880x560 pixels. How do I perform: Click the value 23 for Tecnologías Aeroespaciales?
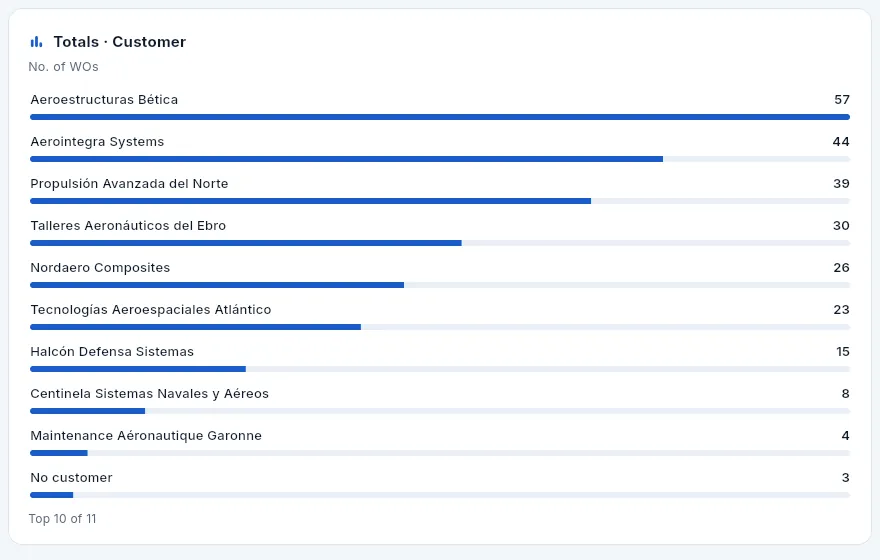pos(841,310)
